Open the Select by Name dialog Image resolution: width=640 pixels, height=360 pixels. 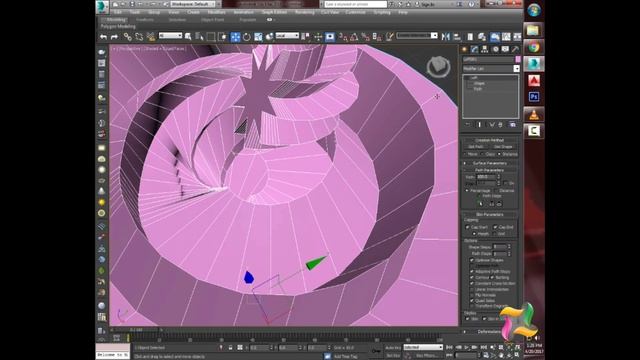(200, 37)
